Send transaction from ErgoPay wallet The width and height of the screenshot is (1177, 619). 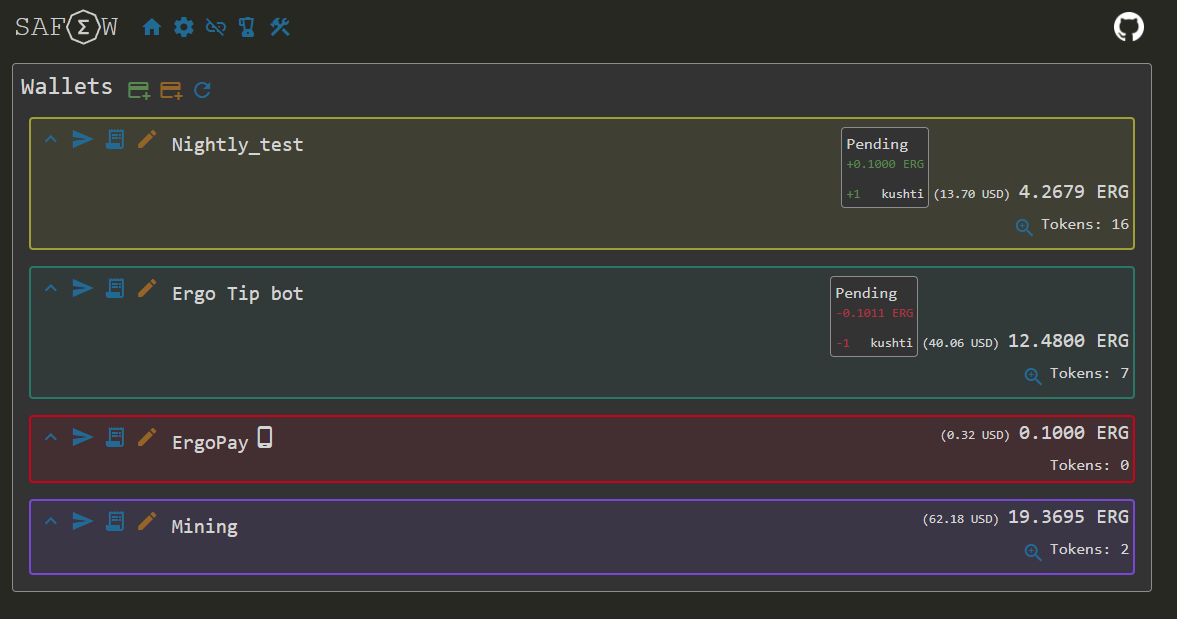[83, 437]
